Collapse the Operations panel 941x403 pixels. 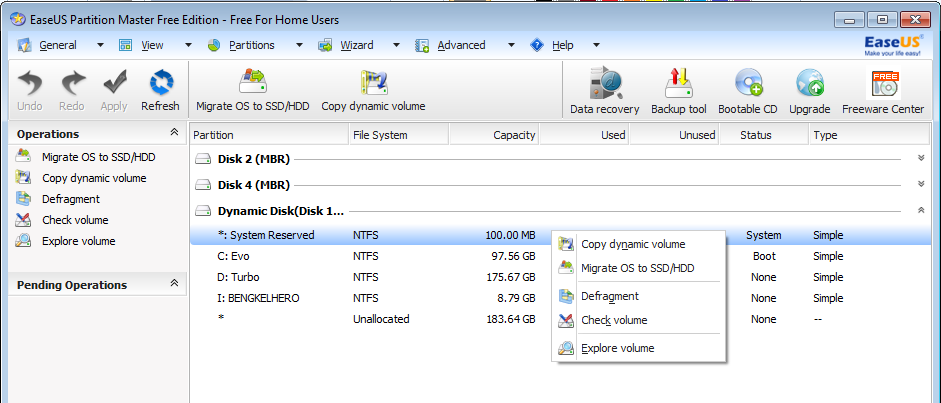(174, 133)
